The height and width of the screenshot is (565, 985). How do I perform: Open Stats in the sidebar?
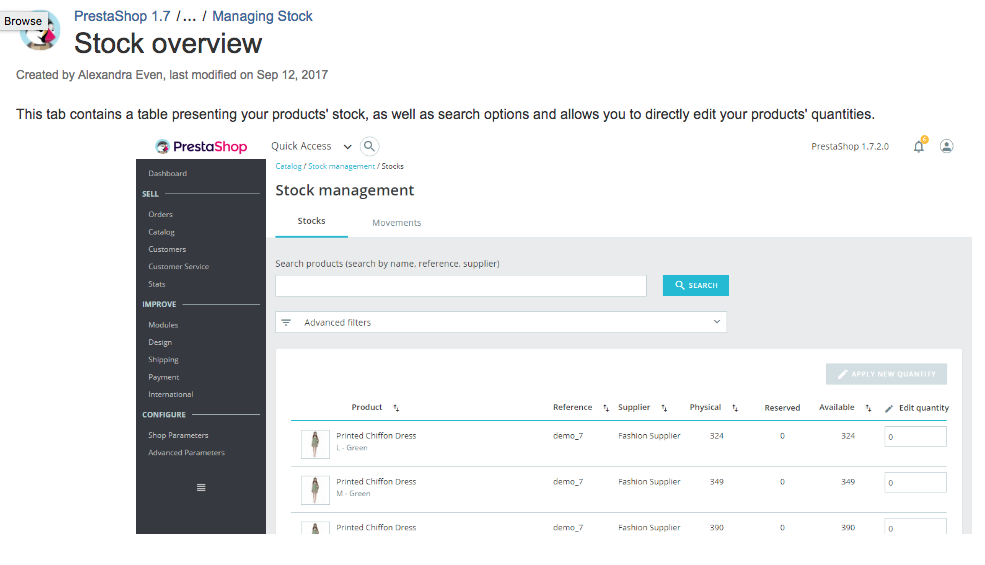point(156,284)
